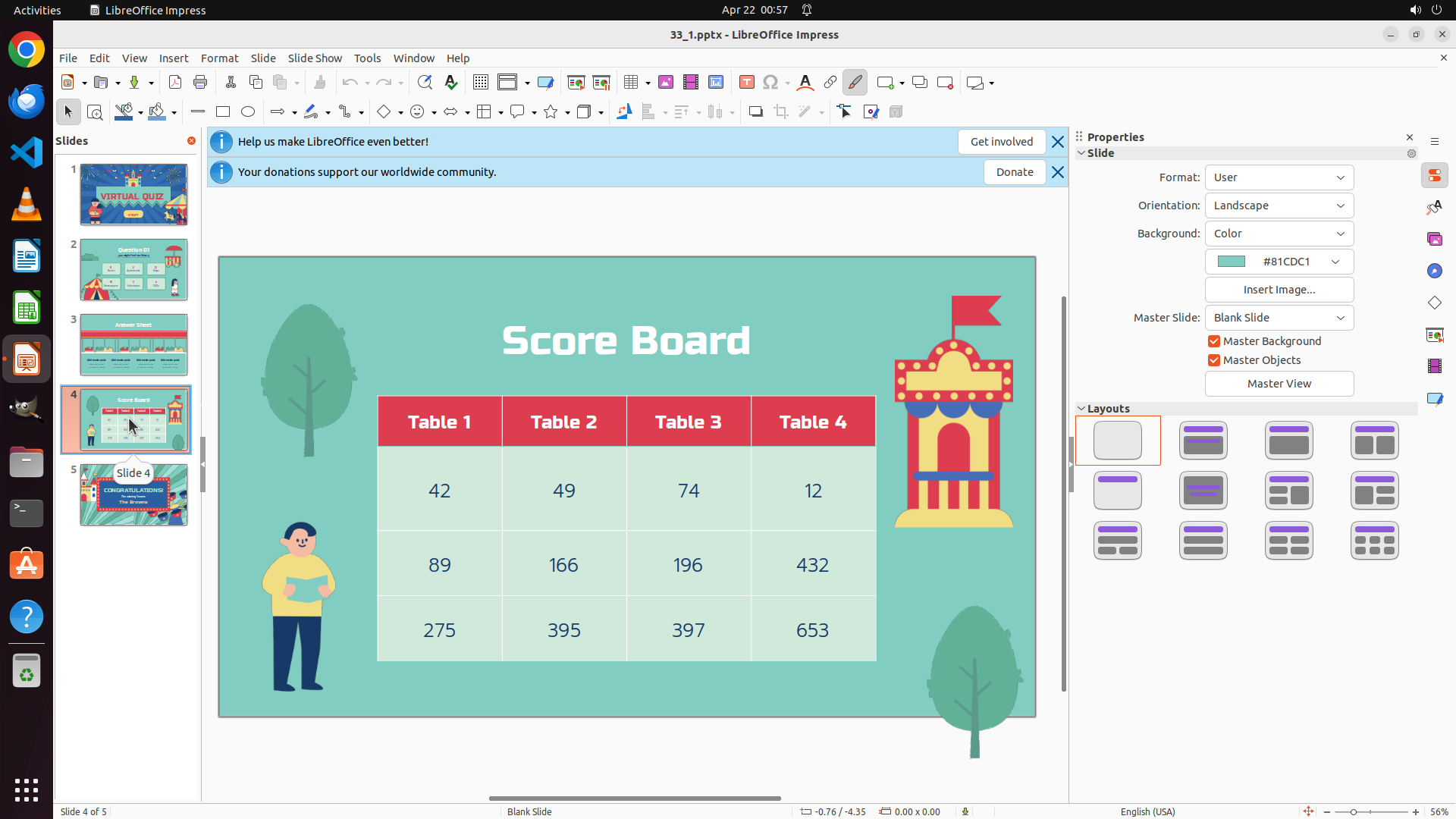The width and height of the screenshot is (1456, 819).
Task: Expand the Orientation dropdown
Action: [1279, 206]
